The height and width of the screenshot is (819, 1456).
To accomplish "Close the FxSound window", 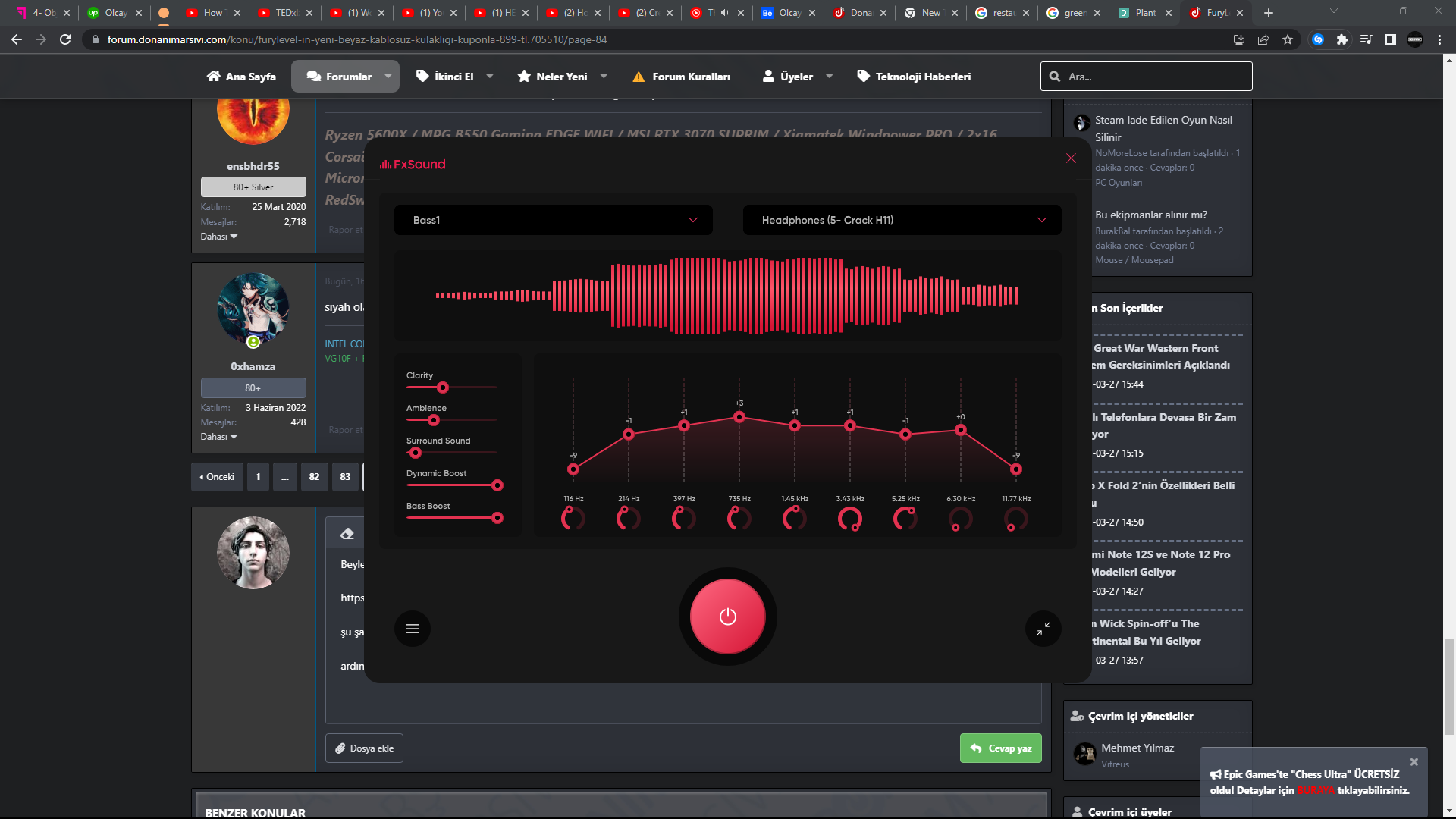I will click(1071, 158).
